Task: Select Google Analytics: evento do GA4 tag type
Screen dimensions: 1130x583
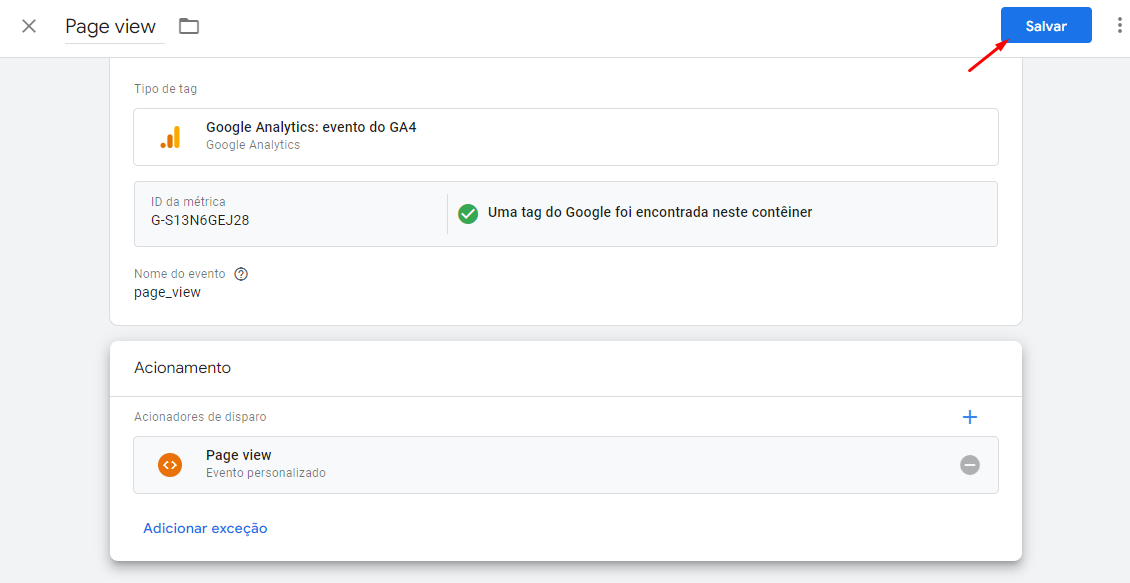Action: pos(566,137)
